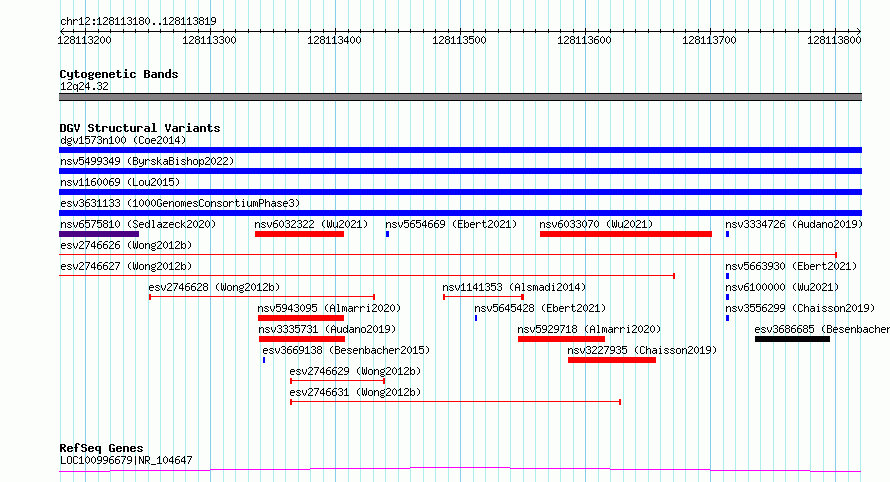Screen dimensions: 890x482
Task: Open the esv3686685 (Besenbacher) label
Action: pyautogui.click(x=822, y=329)
